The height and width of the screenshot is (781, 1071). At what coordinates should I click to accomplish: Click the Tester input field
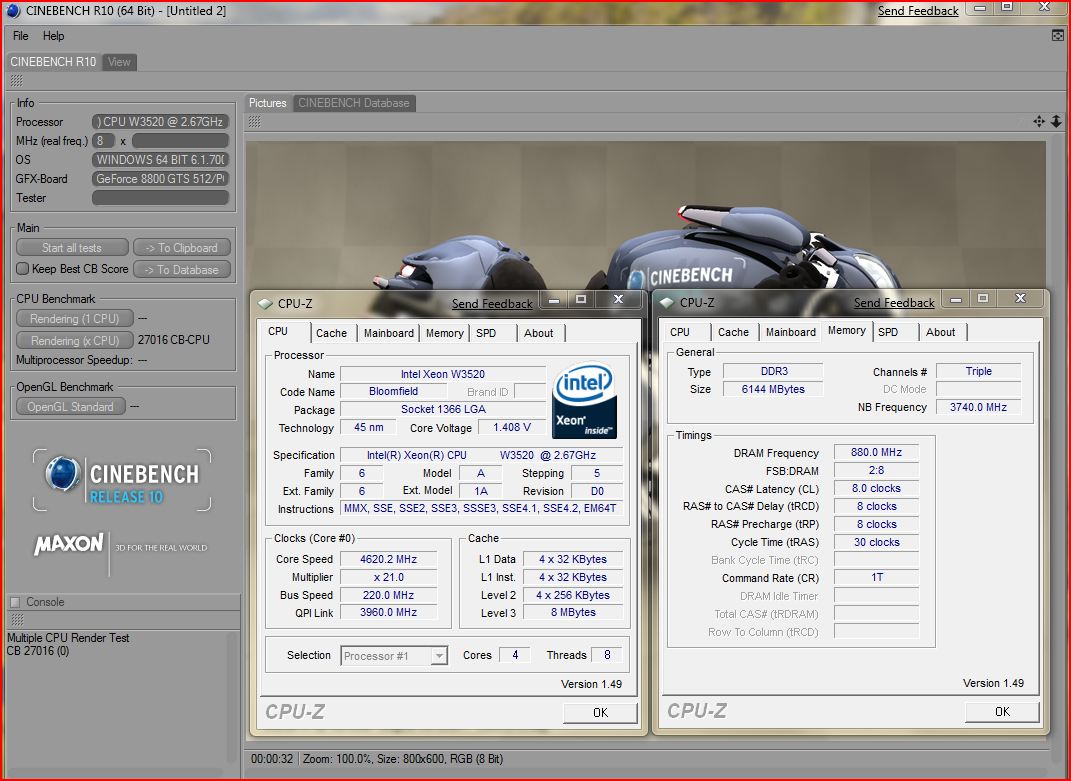pyautogui.click(x=161, y=197)
